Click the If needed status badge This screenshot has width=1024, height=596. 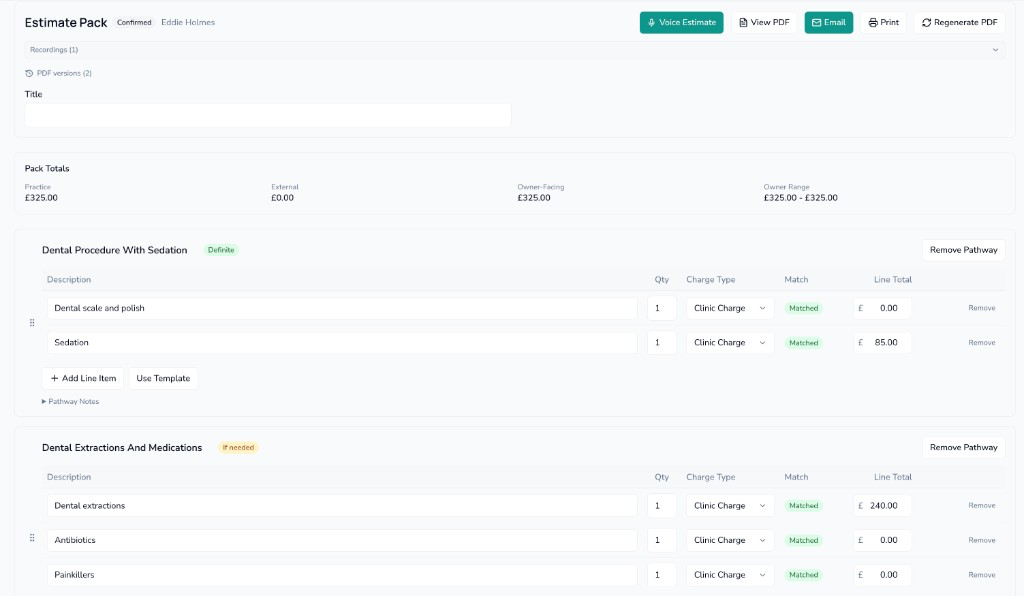(x=238, y=447)
